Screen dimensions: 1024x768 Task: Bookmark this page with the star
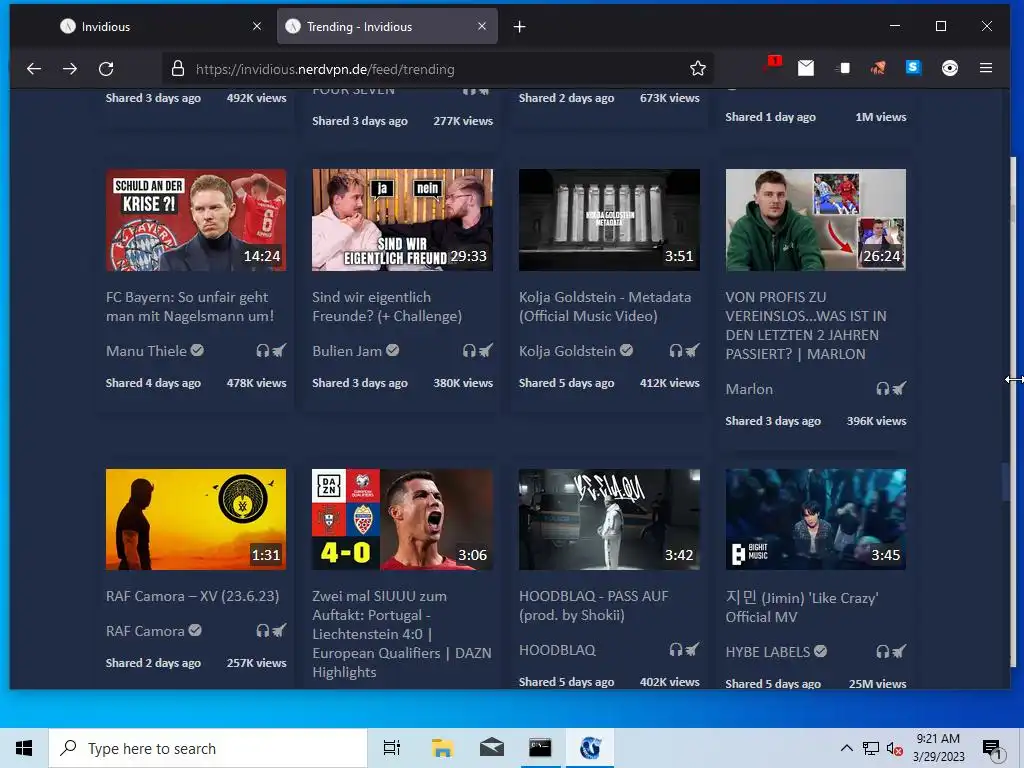click(697, 69)
